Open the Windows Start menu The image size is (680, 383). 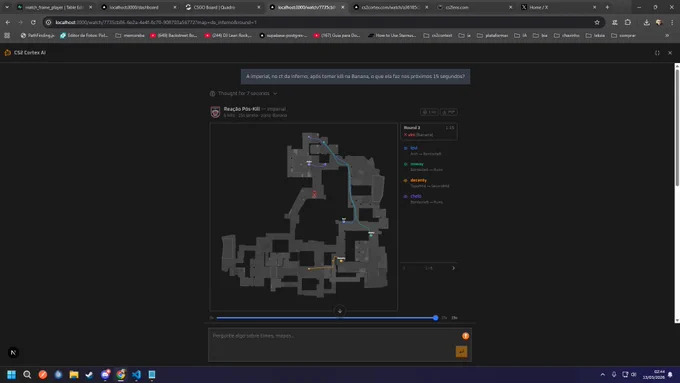tap(11, 374)
